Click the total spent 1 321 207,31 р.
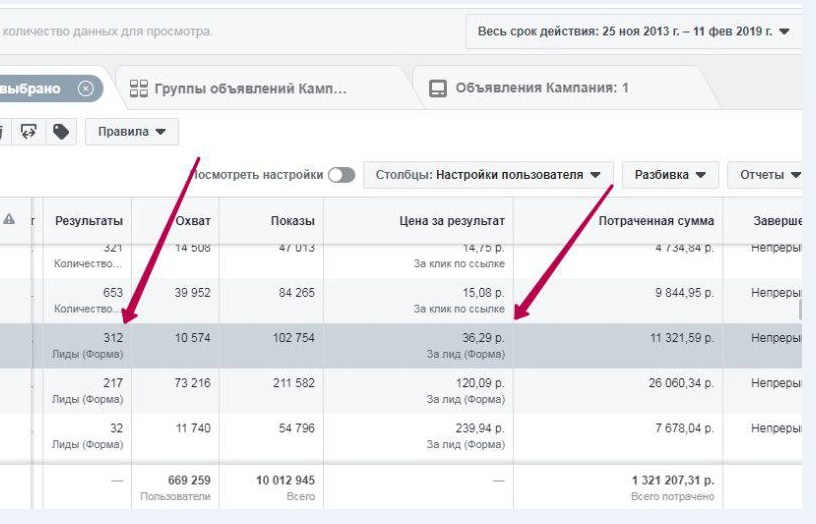 (673, 480)
